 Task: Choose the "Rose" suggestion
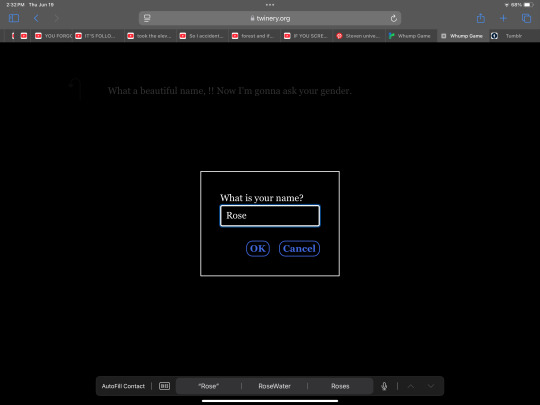[x=209, y=386]
